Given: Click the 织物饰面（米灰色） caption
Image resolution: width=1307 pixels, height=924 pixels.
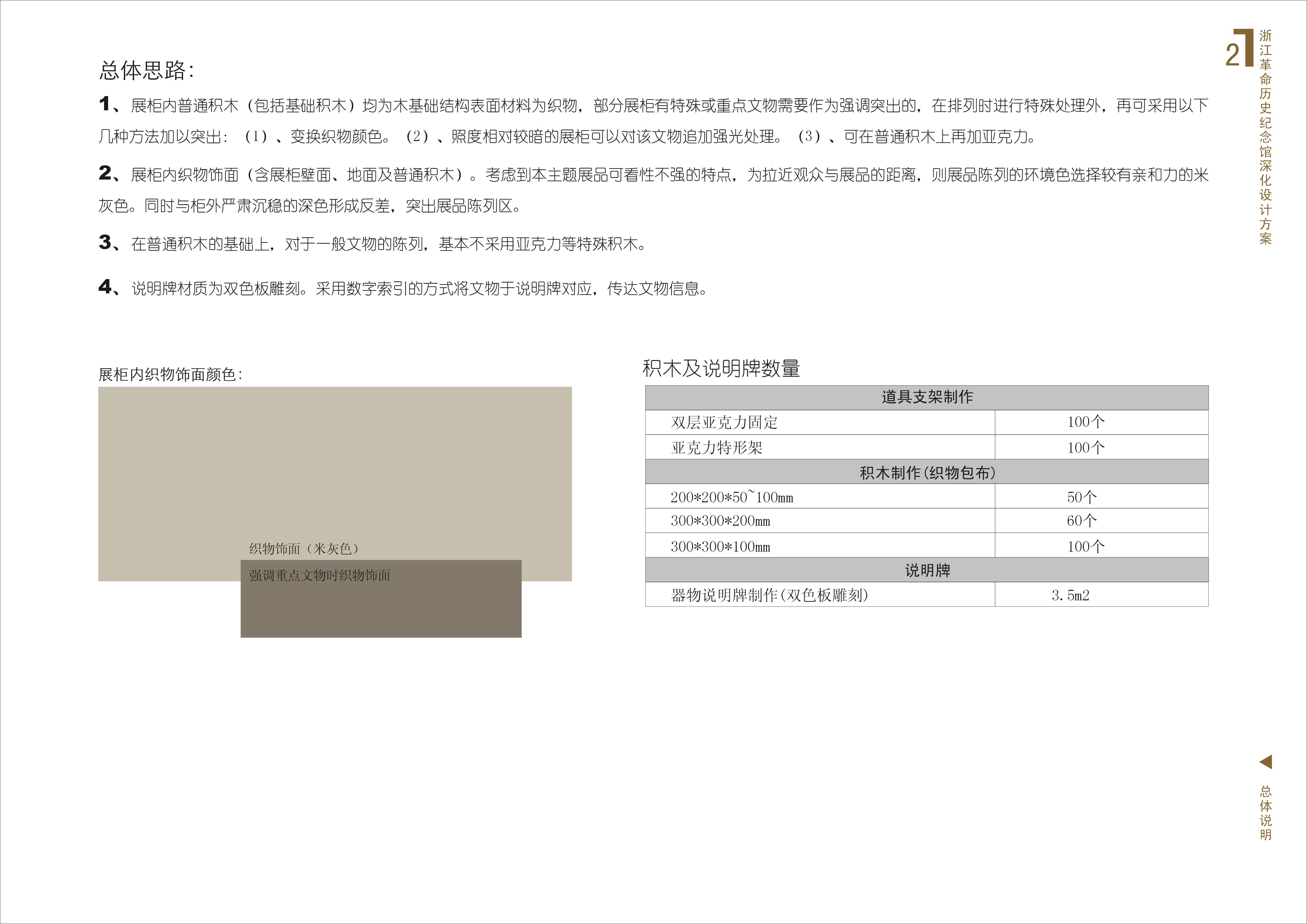Looking at the screenshot, I should 304,549.
